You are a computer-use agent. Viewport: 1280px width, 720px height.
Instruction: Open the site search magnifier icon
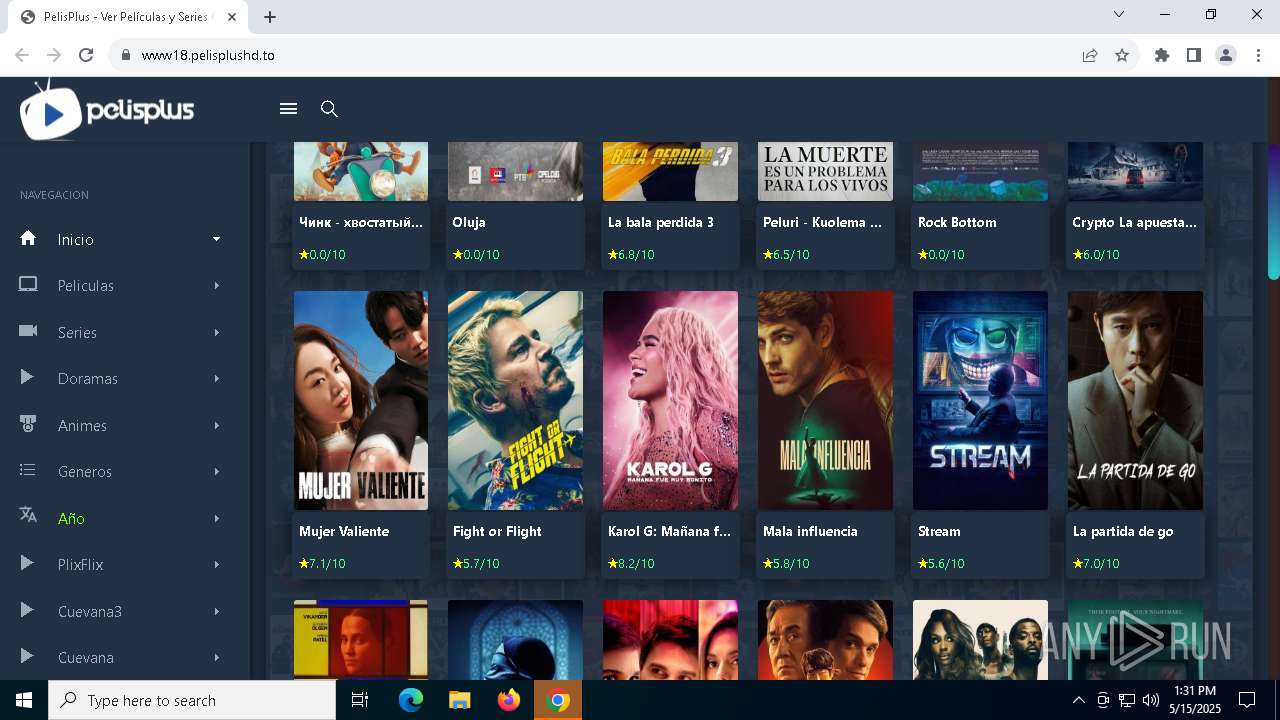pos(329,109)
